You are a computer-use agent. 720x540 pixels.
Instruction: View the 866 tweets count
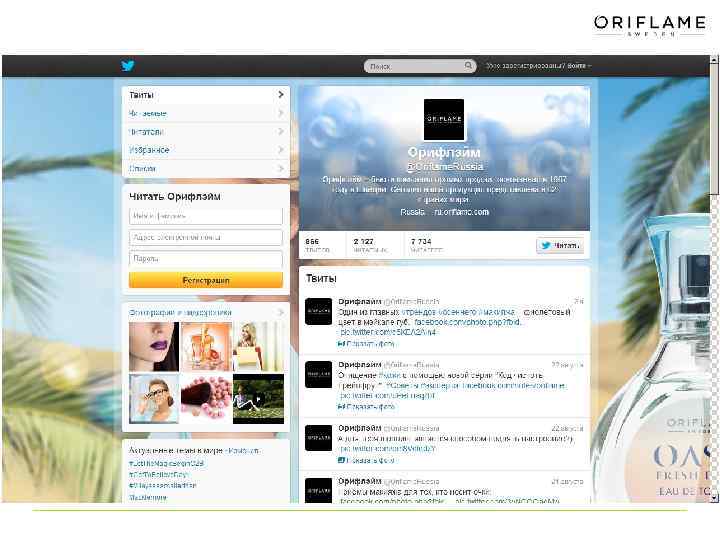317,245
